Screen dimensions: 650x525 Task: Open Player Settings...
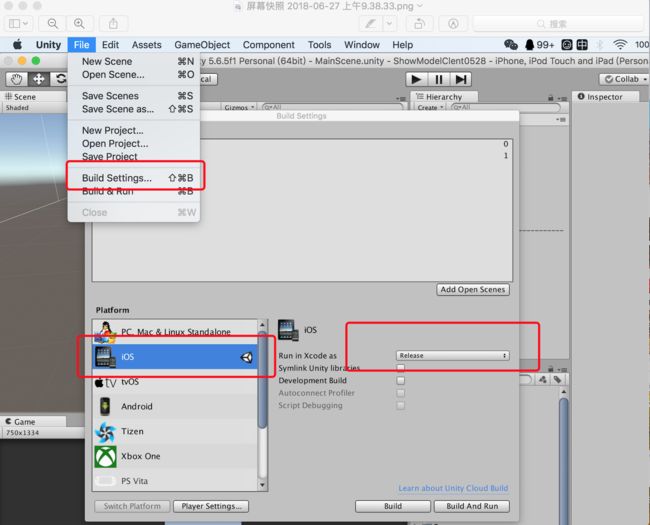[x=211, y=506]
